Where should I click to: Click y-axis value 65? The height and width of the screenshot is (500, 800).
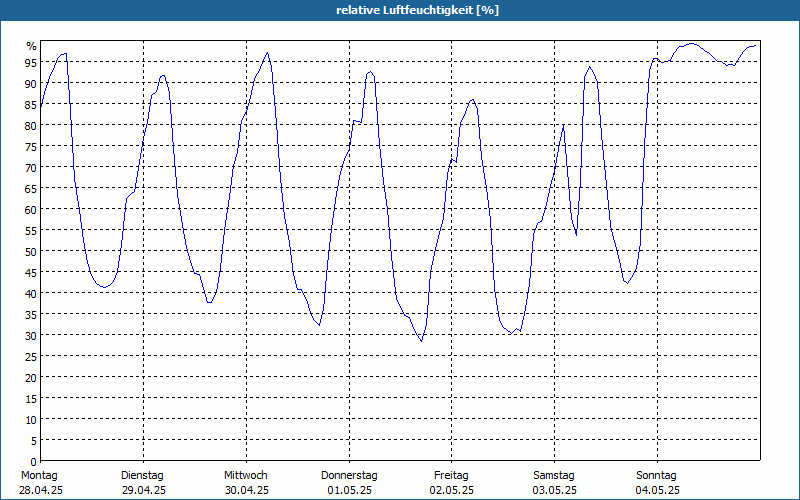click(x=32, y=189)
